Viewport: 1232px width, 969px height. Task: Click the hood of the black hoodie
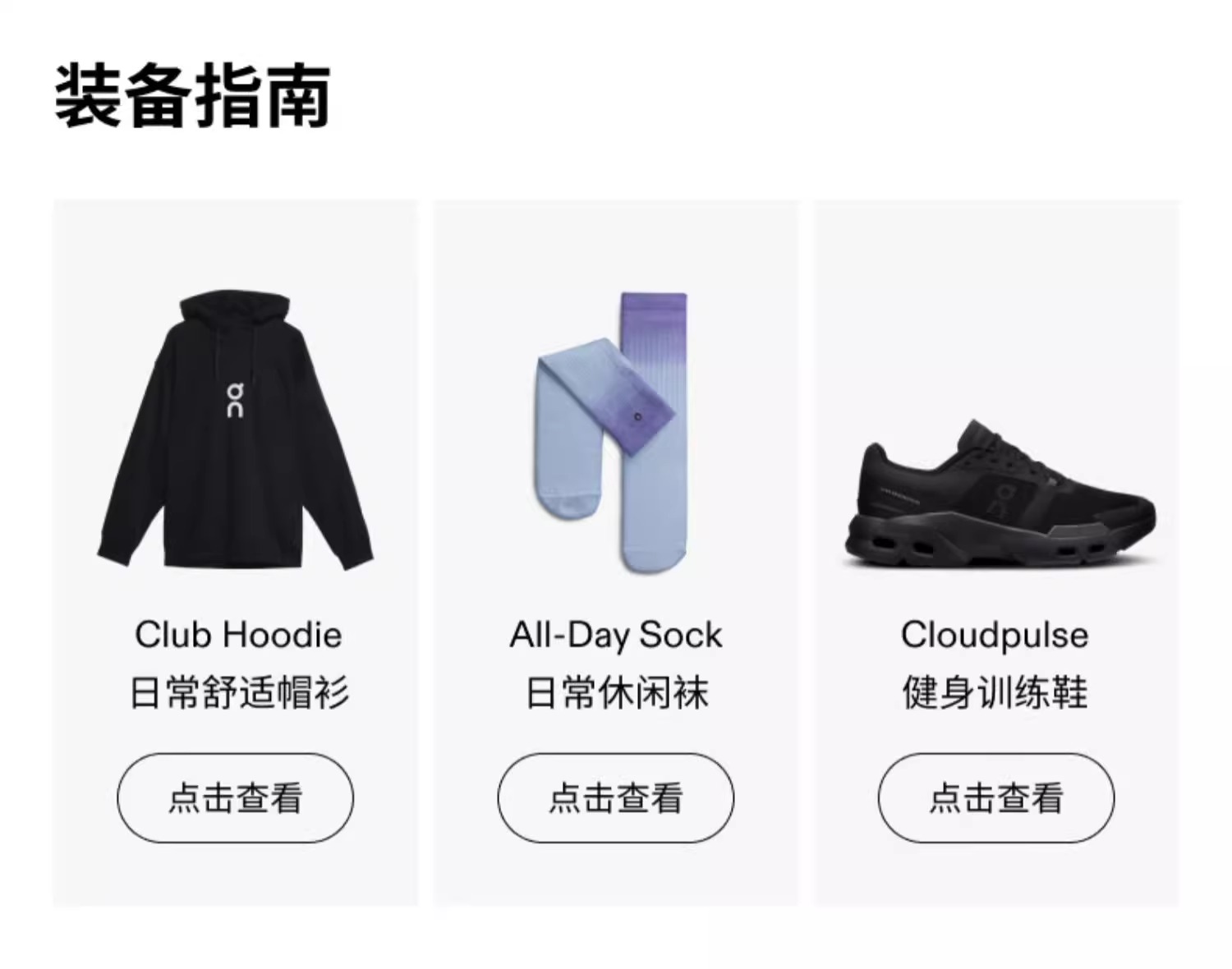(x=235, y=316)
